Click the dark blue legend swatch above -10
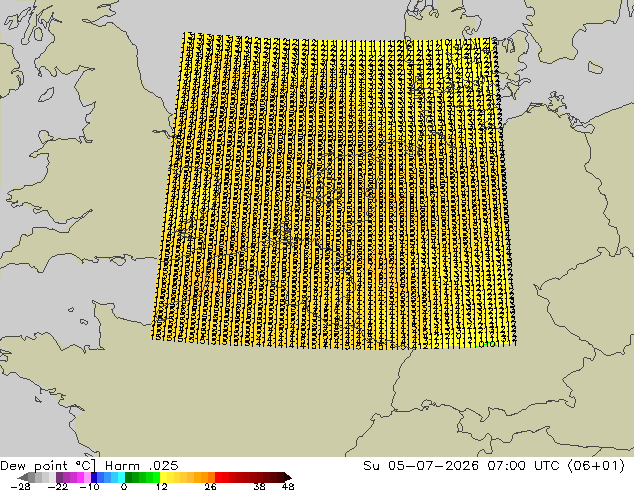The image size is (634, 490). [x=94, y=477]
